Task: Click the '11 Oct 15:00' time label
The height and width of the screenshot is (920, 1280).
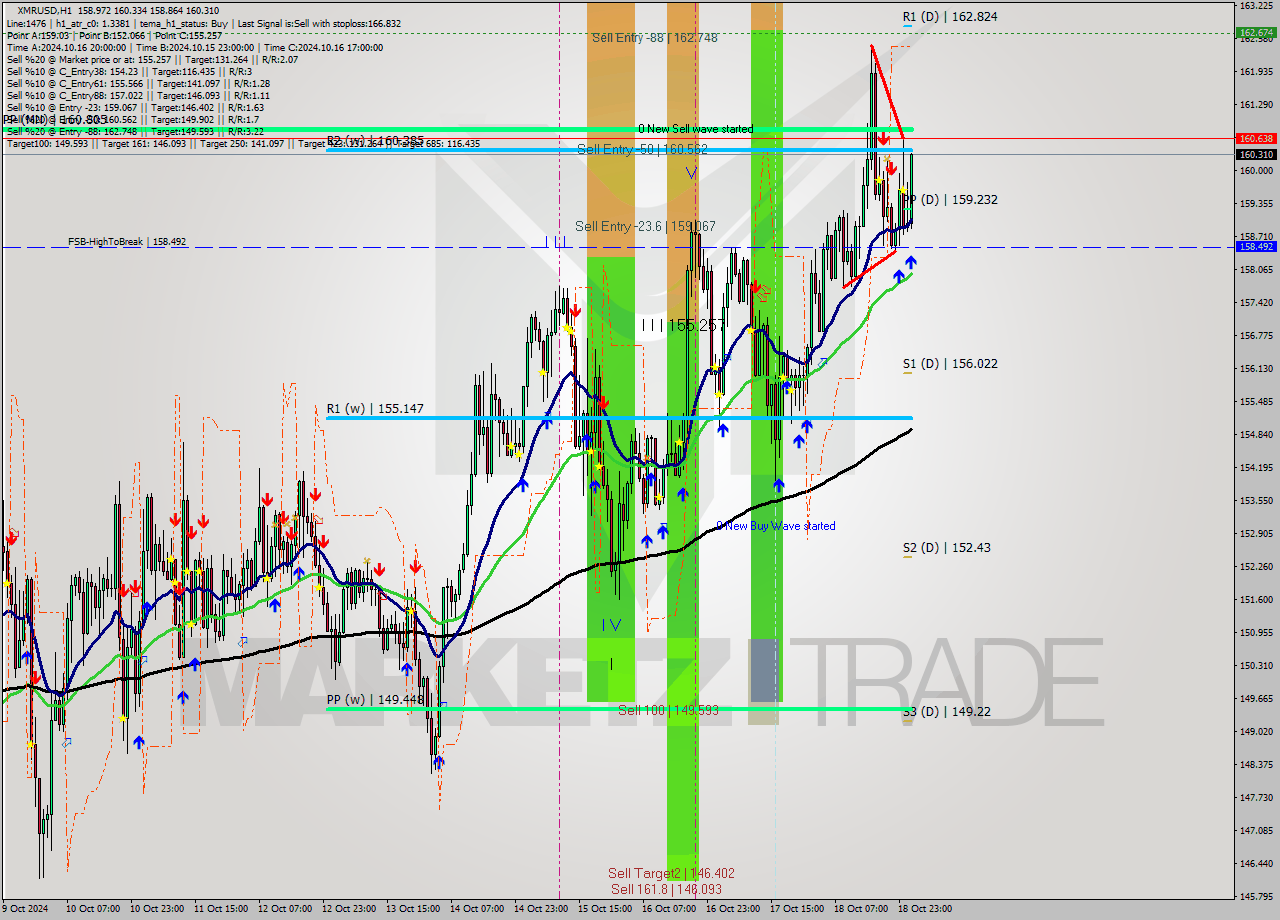Action: pyautogui.click(x=220, y=909)
